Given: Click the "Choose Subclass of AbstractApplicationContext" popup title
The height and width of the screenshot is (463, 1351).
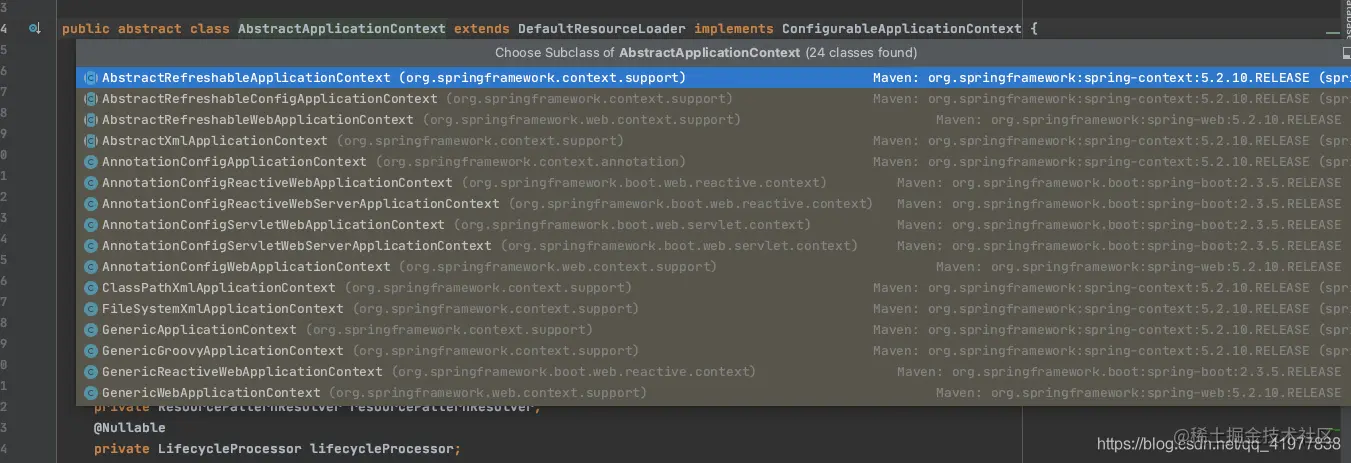Looking at the screenshot, I should [706, 52].
